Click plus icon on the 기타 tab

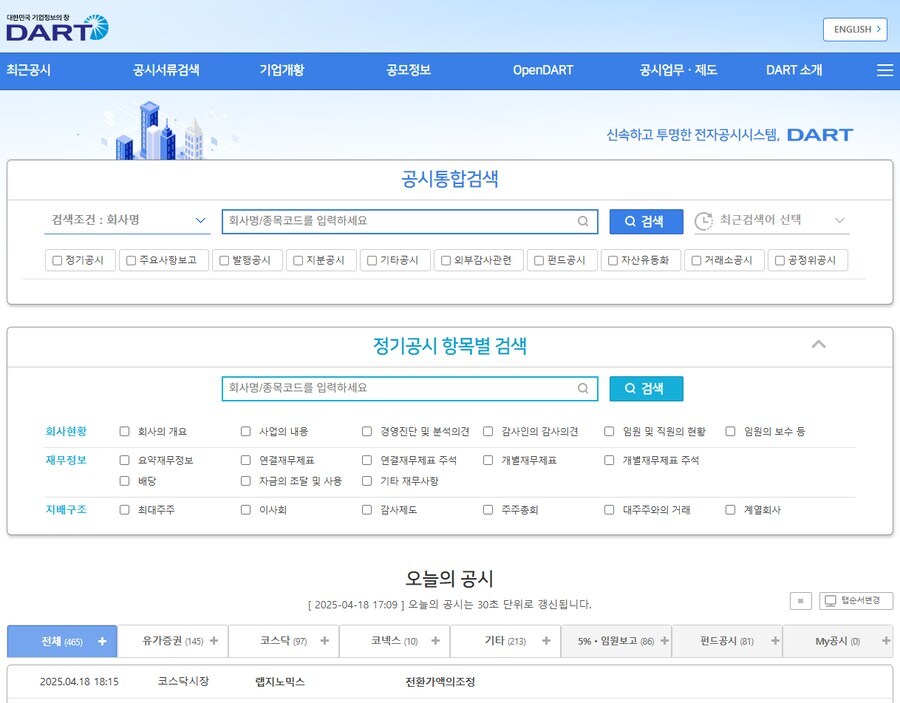pos(546,641)
